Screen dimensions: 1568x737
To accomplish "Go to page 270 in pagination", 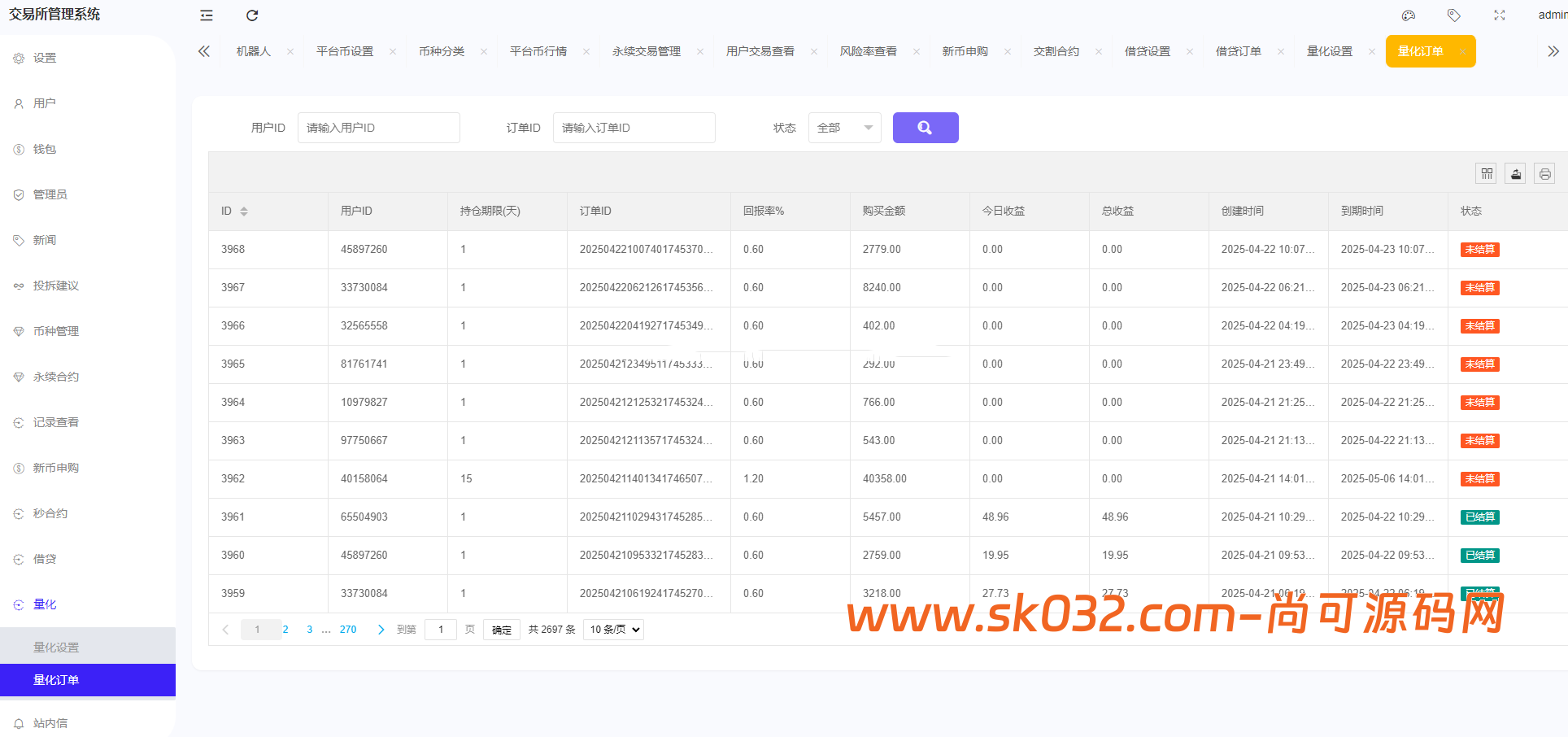I will coord(348,629).
